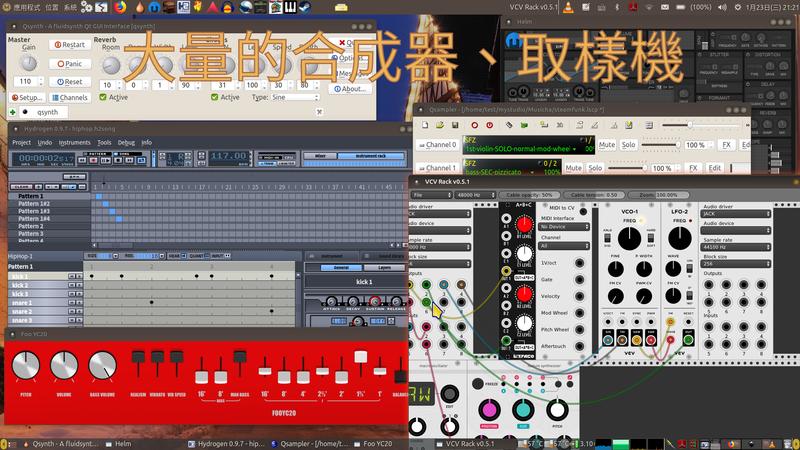Viewport: 800px width, 450px height.
Task: Mute Channel 1 in Qsampler
Action: click(573, 168)
